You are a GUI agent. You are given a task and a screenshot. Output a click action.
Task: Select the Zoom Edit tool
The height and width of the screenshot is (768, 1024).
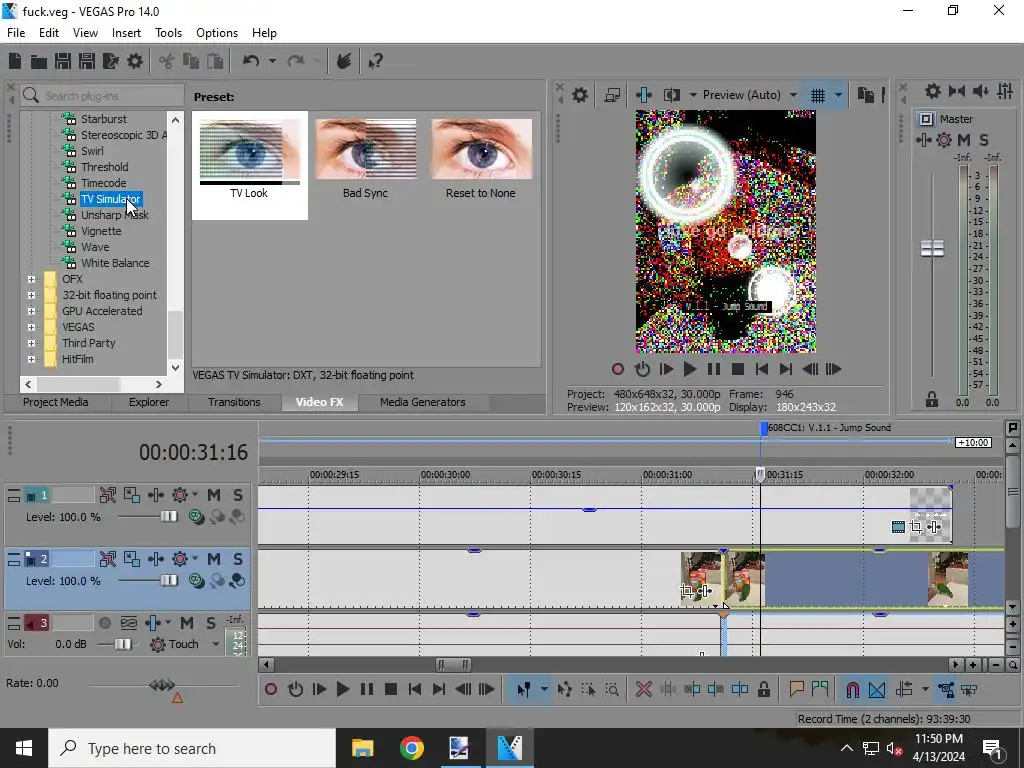(612, 689)
